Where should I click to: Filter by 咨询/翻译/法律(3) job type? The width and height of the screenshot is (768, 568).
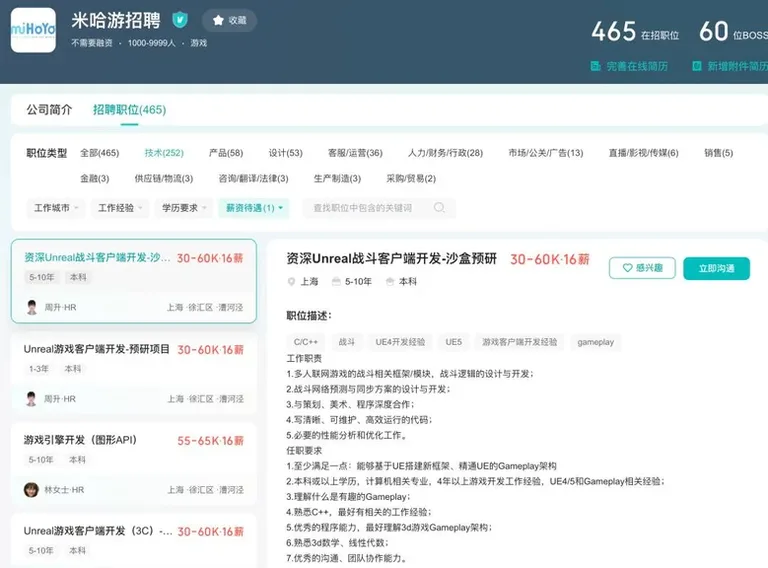253,178
